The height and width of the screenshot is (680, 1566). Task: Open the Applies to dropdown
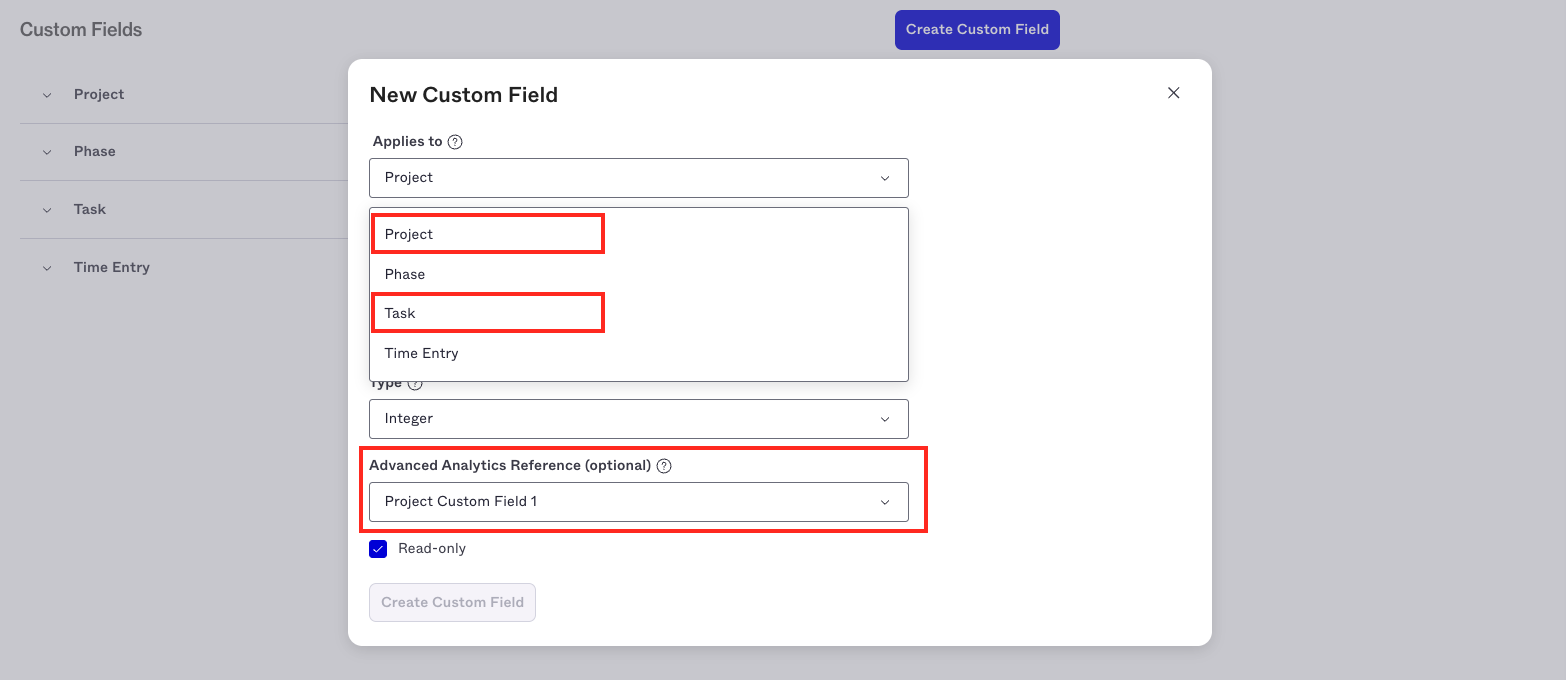639,178
